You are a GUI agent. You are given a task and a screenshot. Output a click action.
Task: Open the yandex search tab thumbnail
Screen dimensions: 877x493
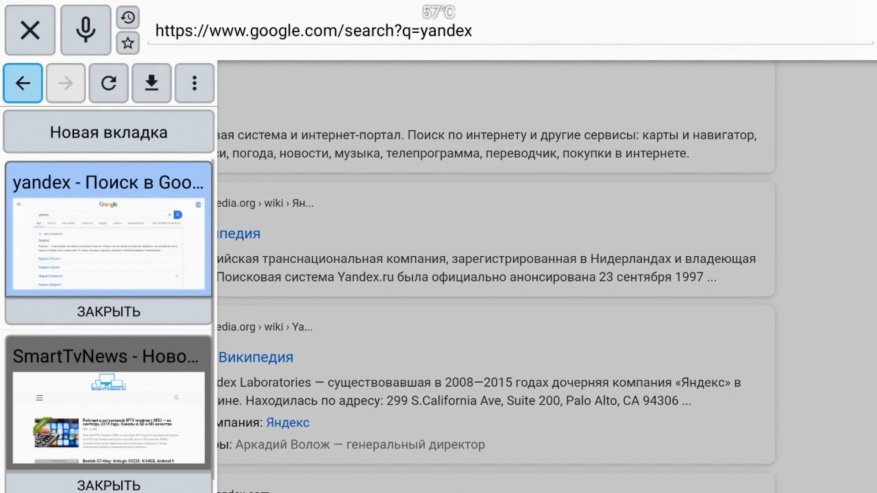109,243
